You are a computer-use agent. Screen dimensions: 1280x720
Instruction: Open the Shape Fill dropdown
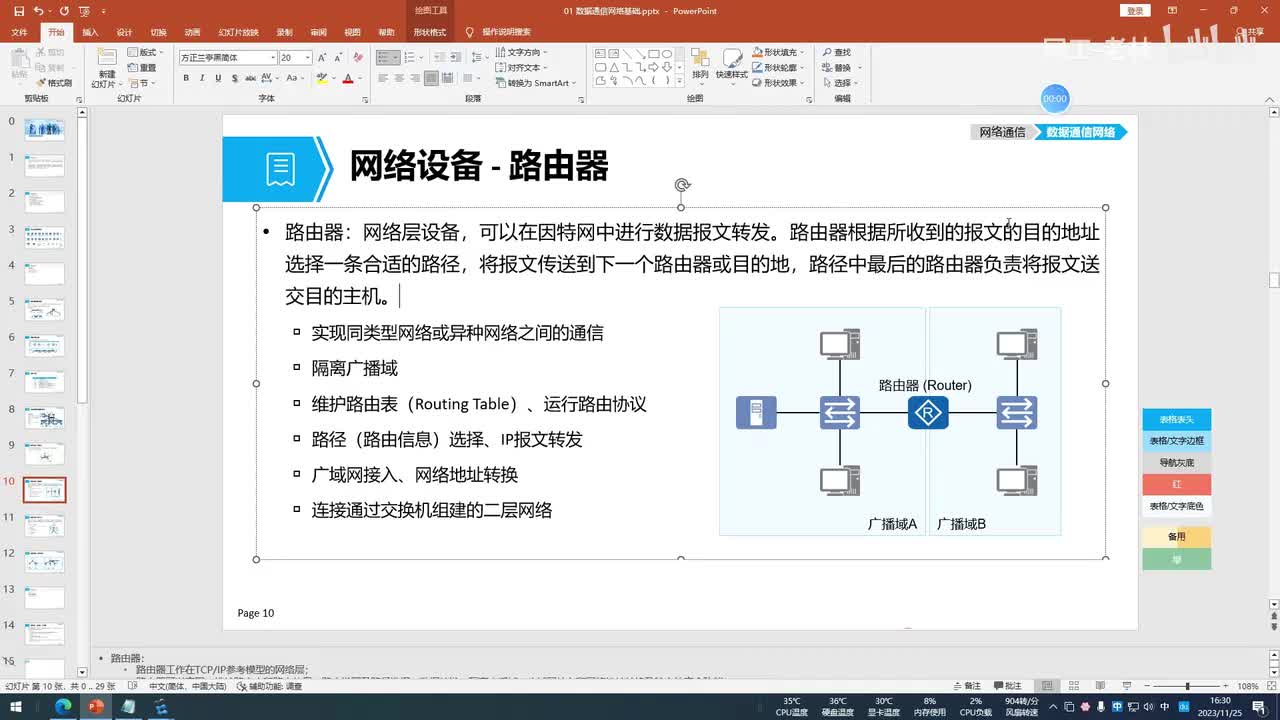778,52
